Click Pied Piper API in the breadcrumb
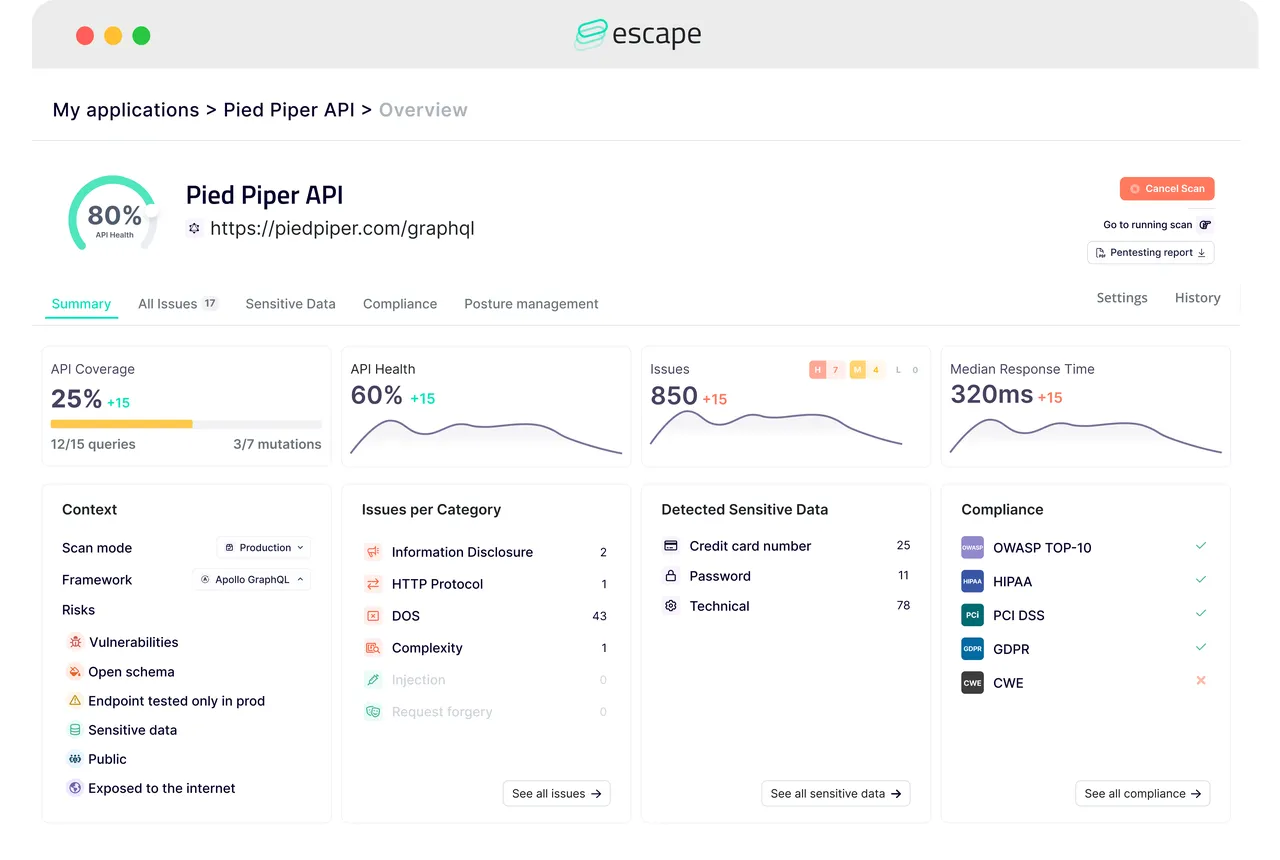 tap(289, 110)
